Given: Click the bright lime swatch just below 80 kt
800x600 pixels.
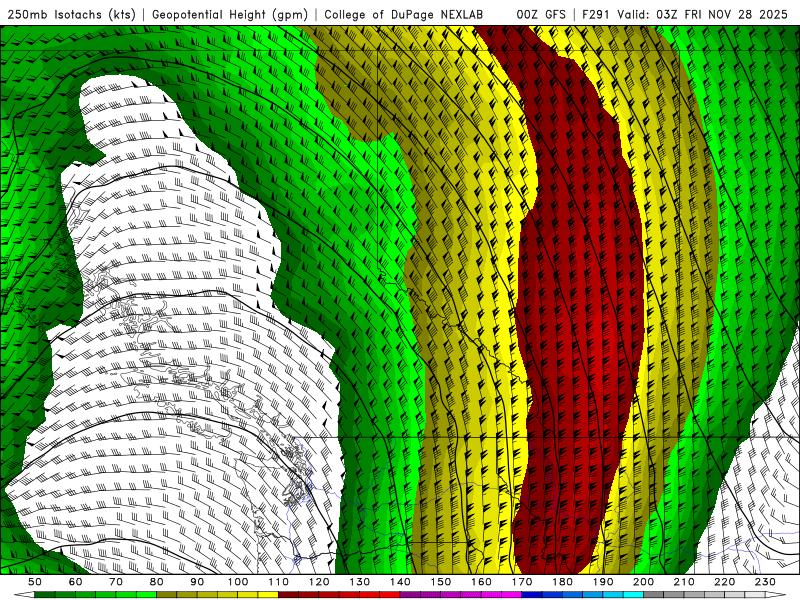Looking at the screenshot, I should click(x=146, y=594).
